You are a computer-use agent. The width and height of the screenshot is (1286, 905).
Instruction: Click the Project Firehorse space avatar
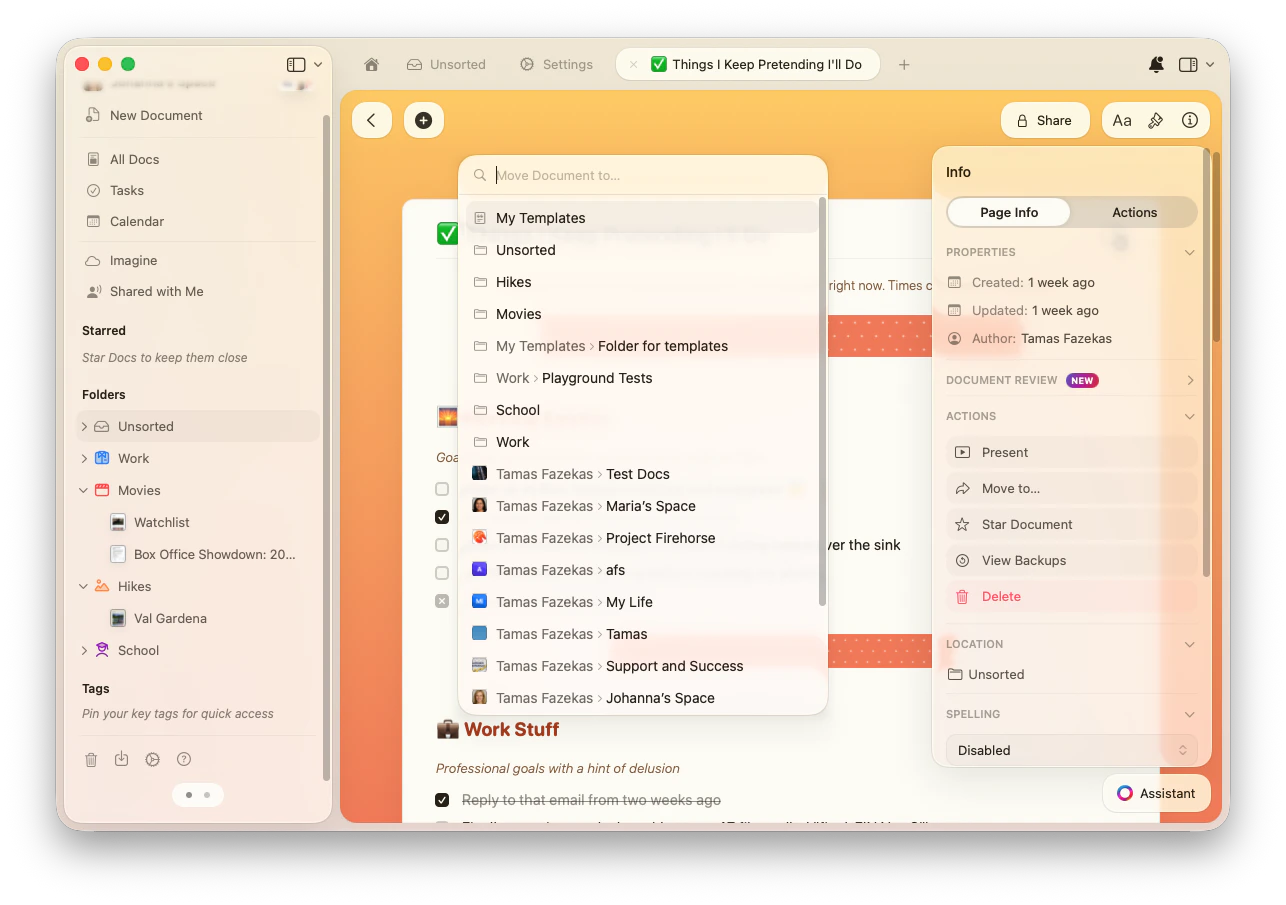click(480, 538)
